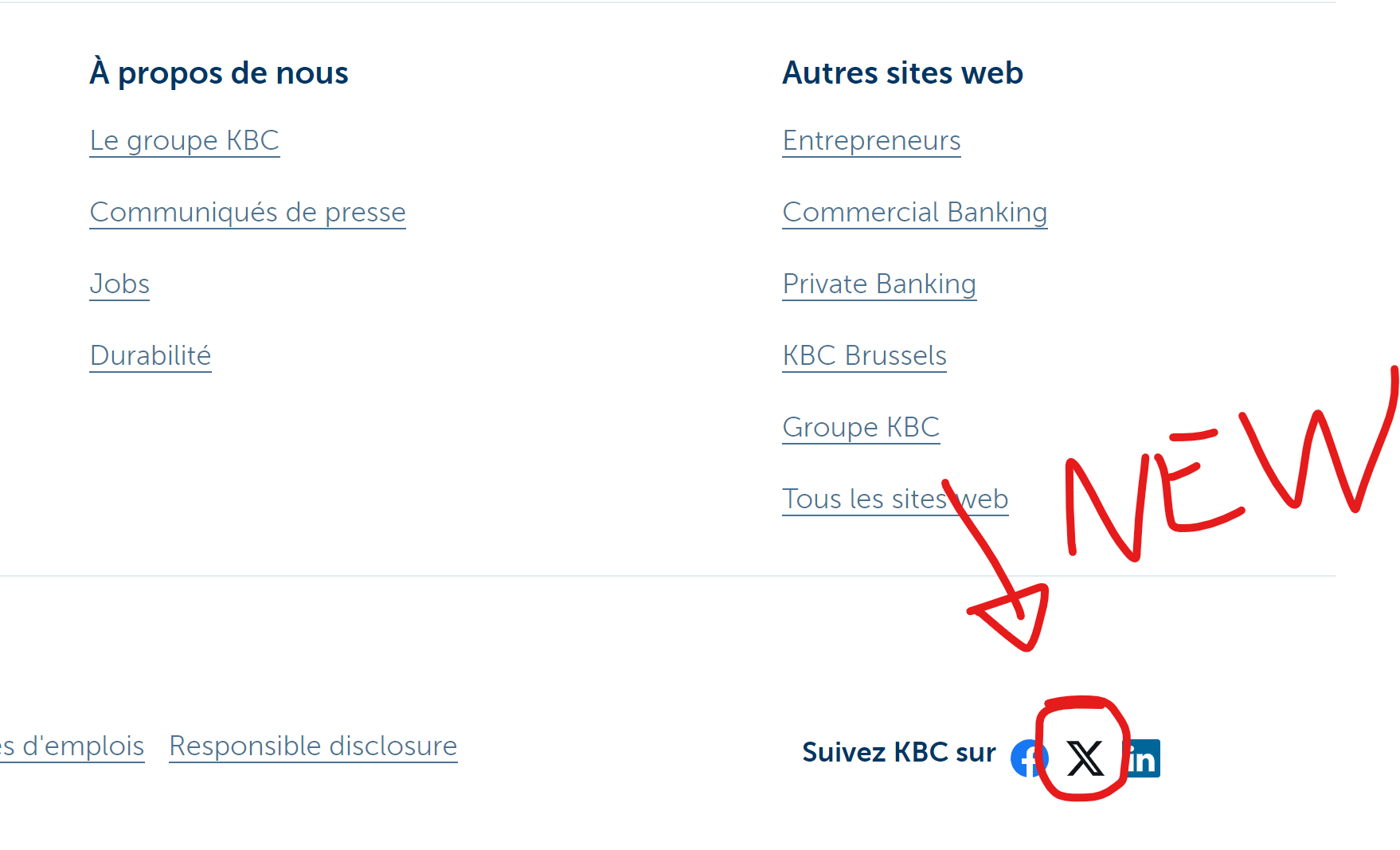This screenshot has height=850, width=1400.
Task: Visit the Durabilité page
Action: (x=151, y=356)
